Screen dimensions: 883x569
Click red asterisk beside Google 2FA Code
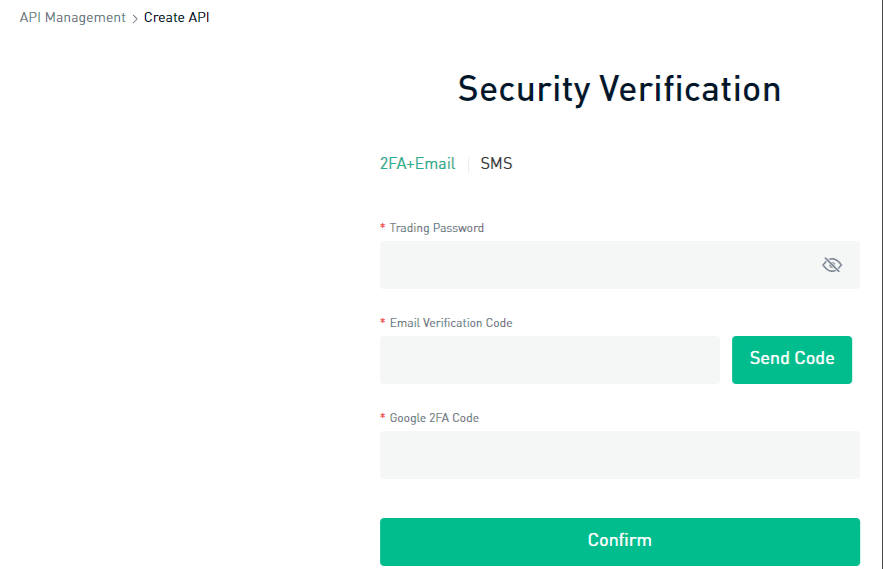[x=383, y=418]
